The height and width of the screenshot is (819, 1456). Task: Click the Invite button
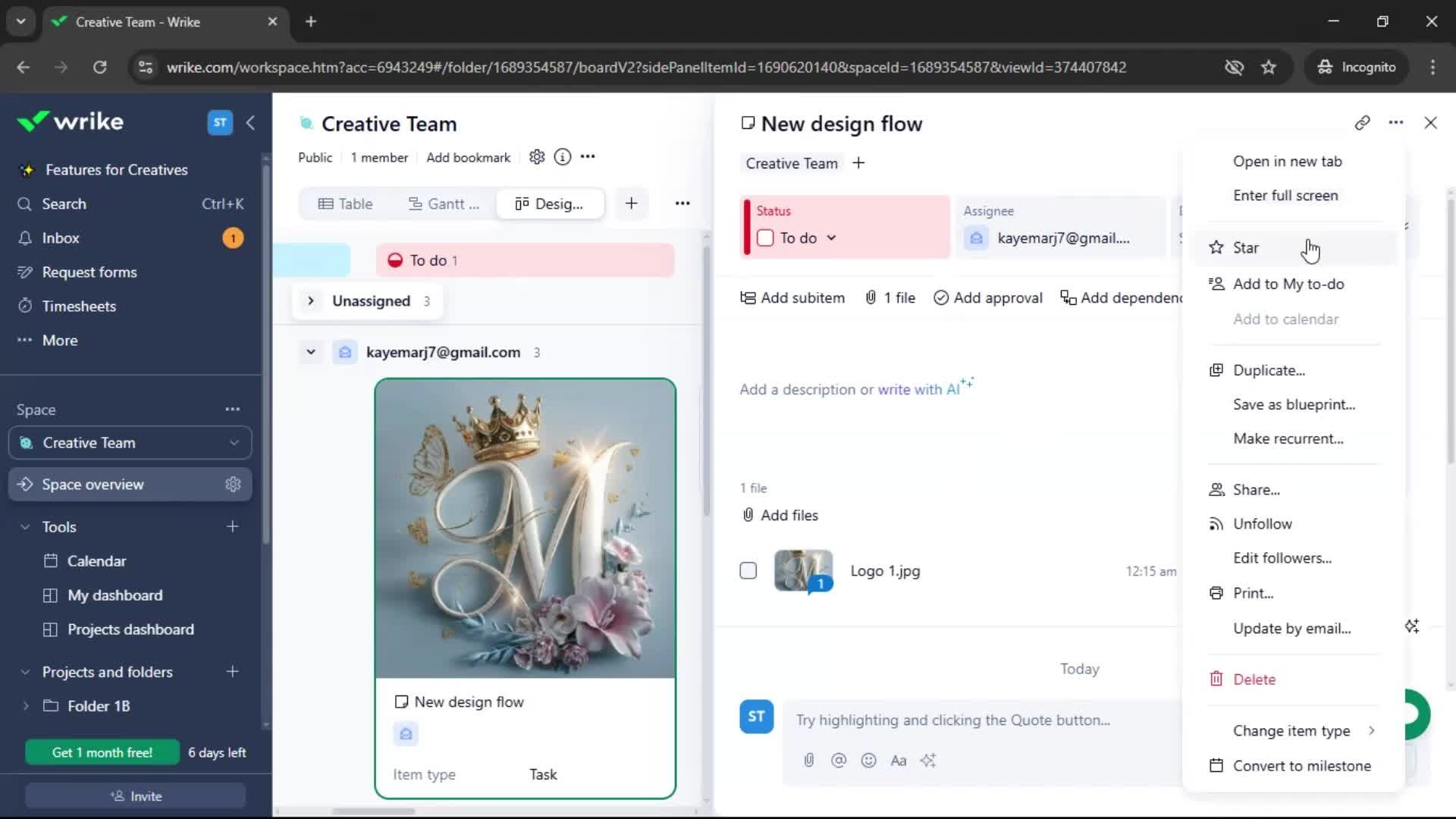136,796
